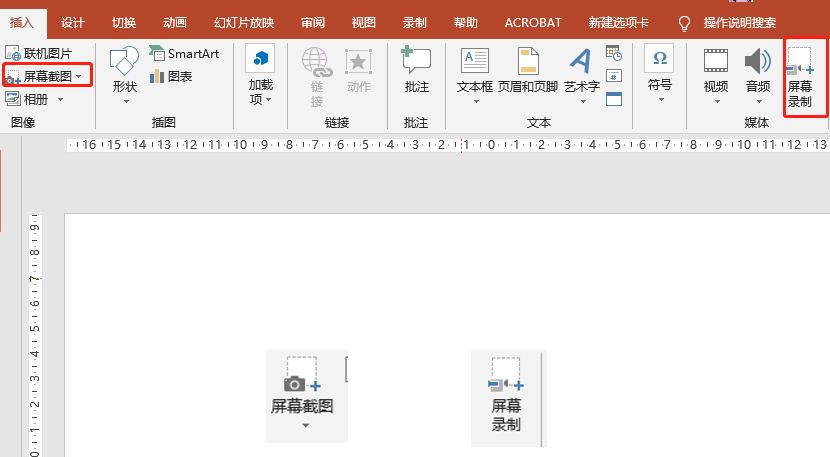The image size is (830, 457).
Task: Switch to the 新建选项卡 tab
Action: tap(619, 23)
